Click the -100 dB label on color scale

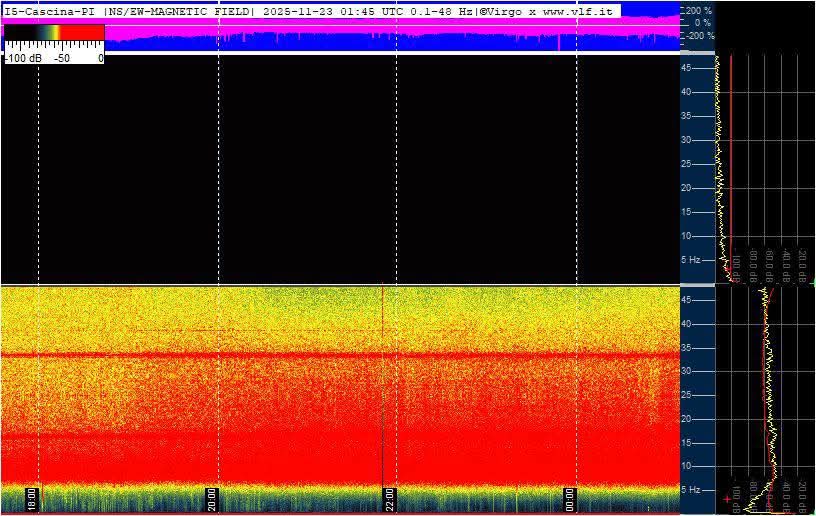23,58
